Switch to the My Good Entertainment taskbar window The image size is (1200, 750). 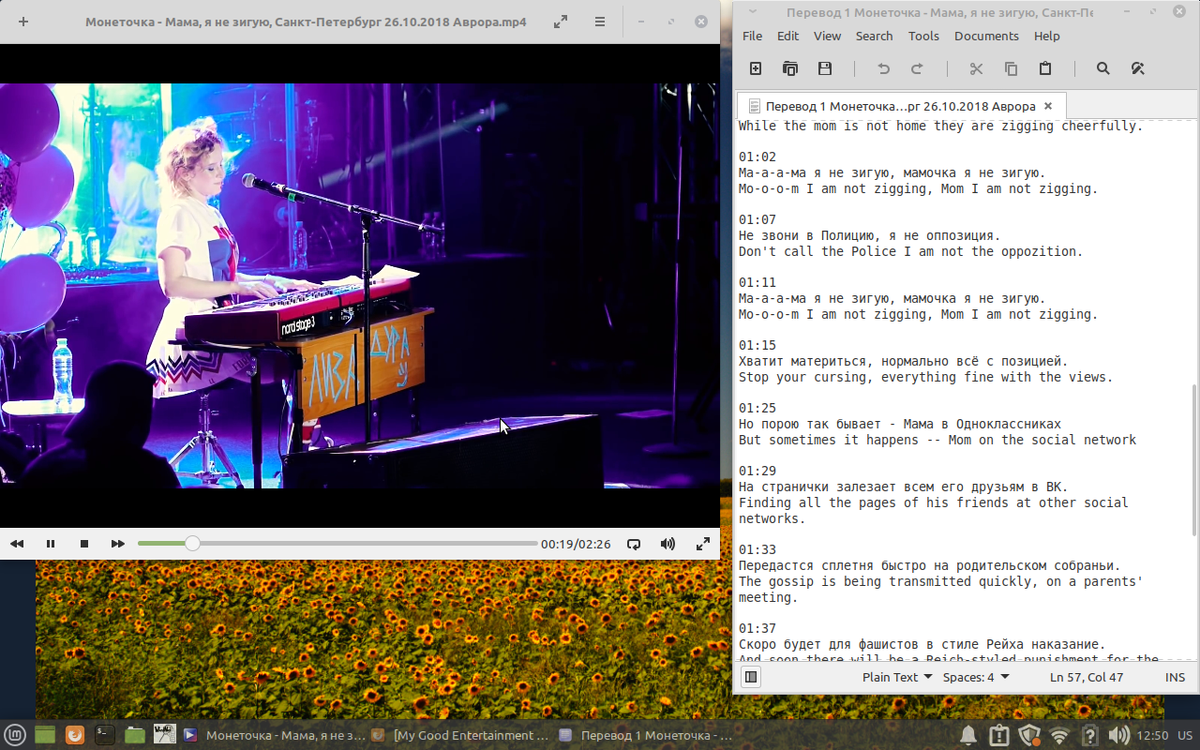460,735
